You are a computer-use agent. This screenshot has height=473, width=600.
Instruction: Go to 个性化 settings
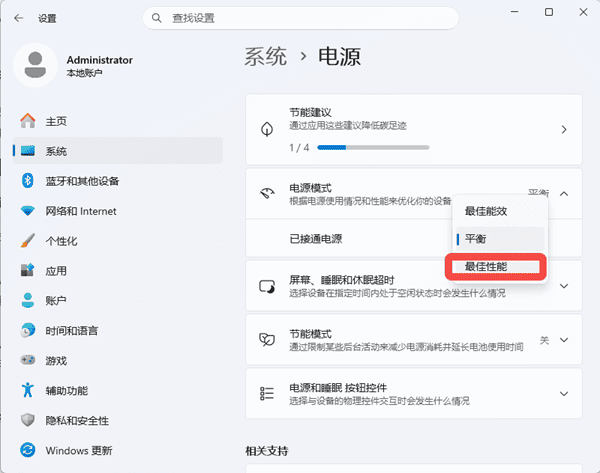pyautogui.click(x=118, y=240)
